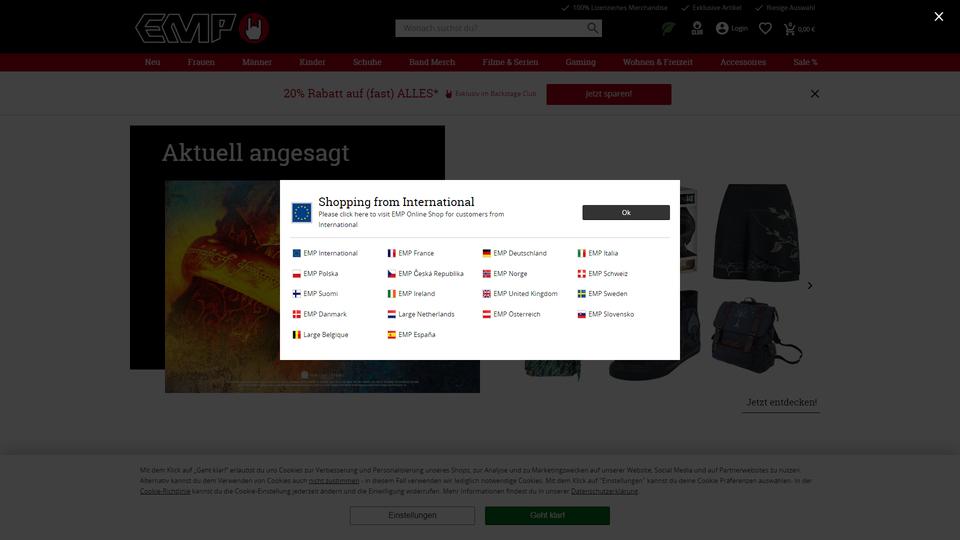Select EMP Italia shop link
The width and height of the screenshot is (960, 540).
598,253
